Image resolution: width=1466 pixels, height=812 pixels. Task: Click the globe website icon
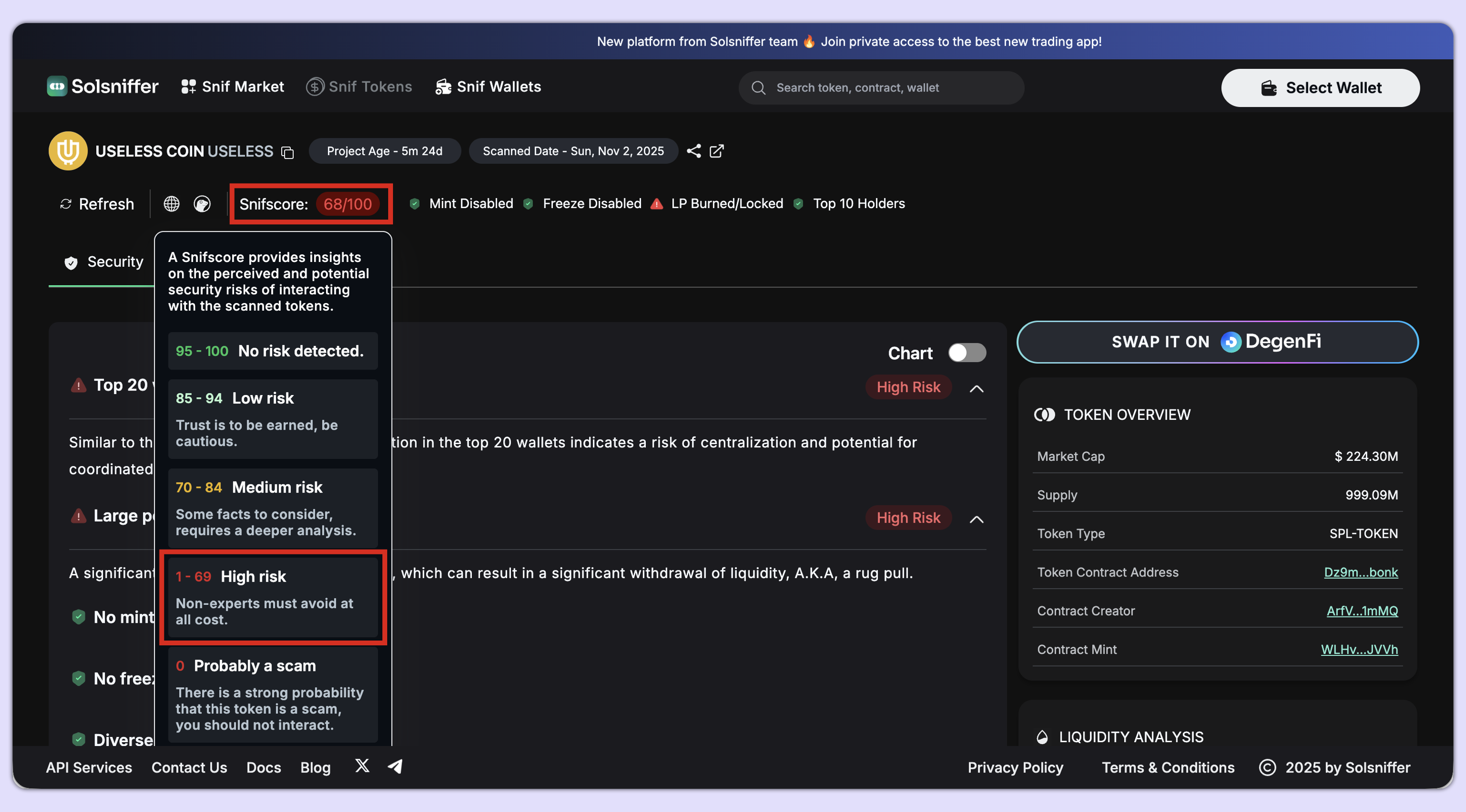point(171,204)
